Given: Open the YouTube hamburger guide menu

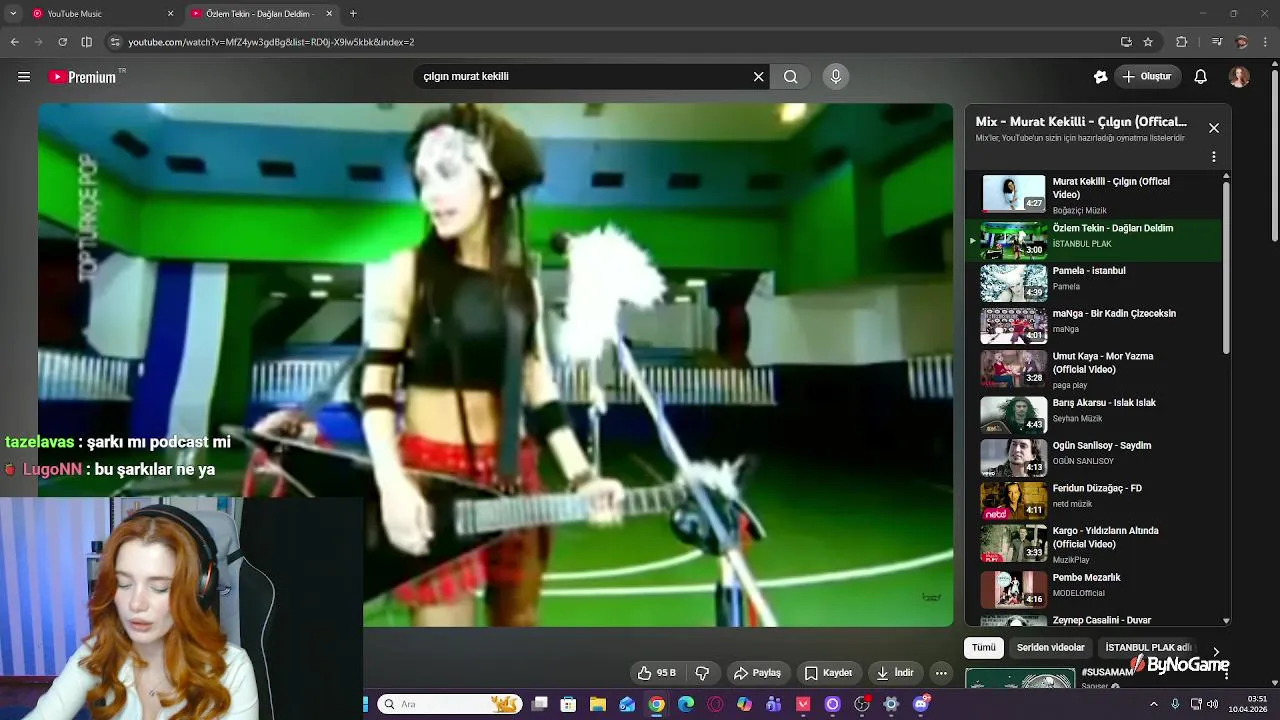Looking at the screenshot, I should tap(24, 77).
